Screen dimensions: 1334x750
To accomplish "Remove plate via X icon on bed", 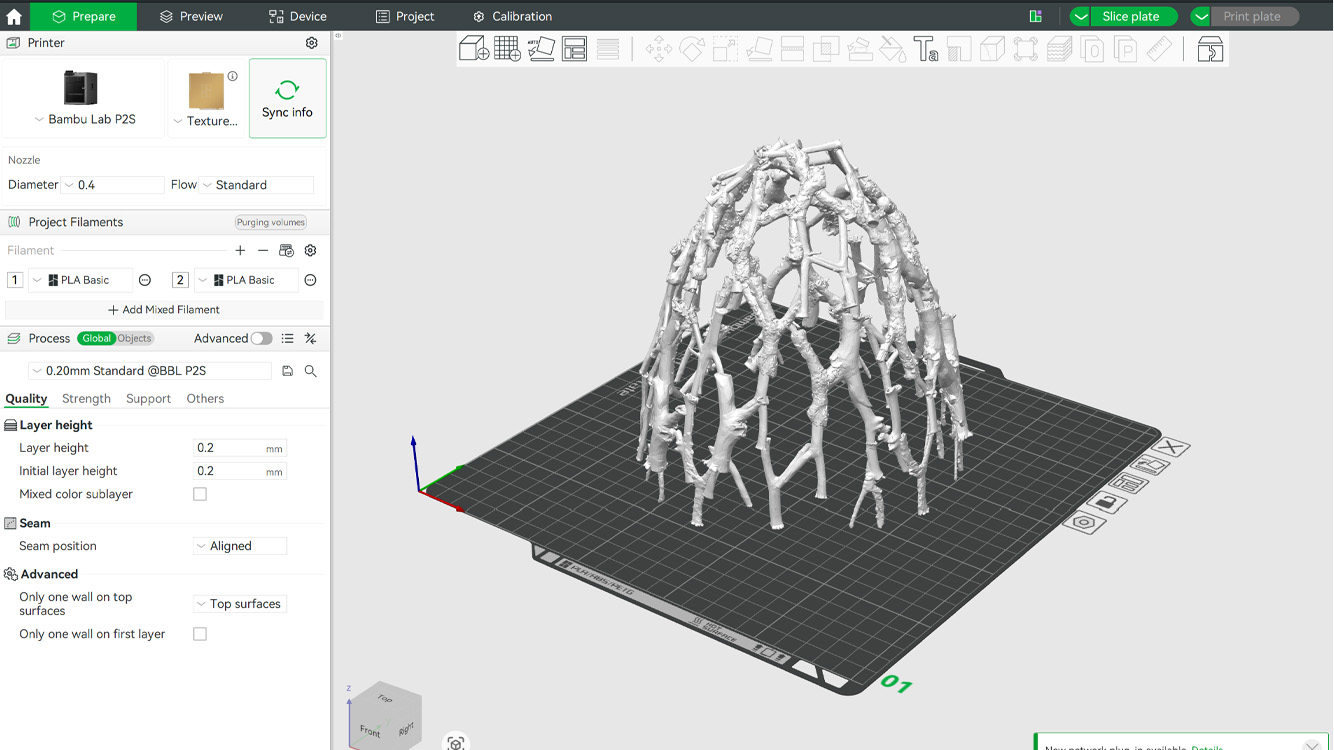I will (1172, 448).
